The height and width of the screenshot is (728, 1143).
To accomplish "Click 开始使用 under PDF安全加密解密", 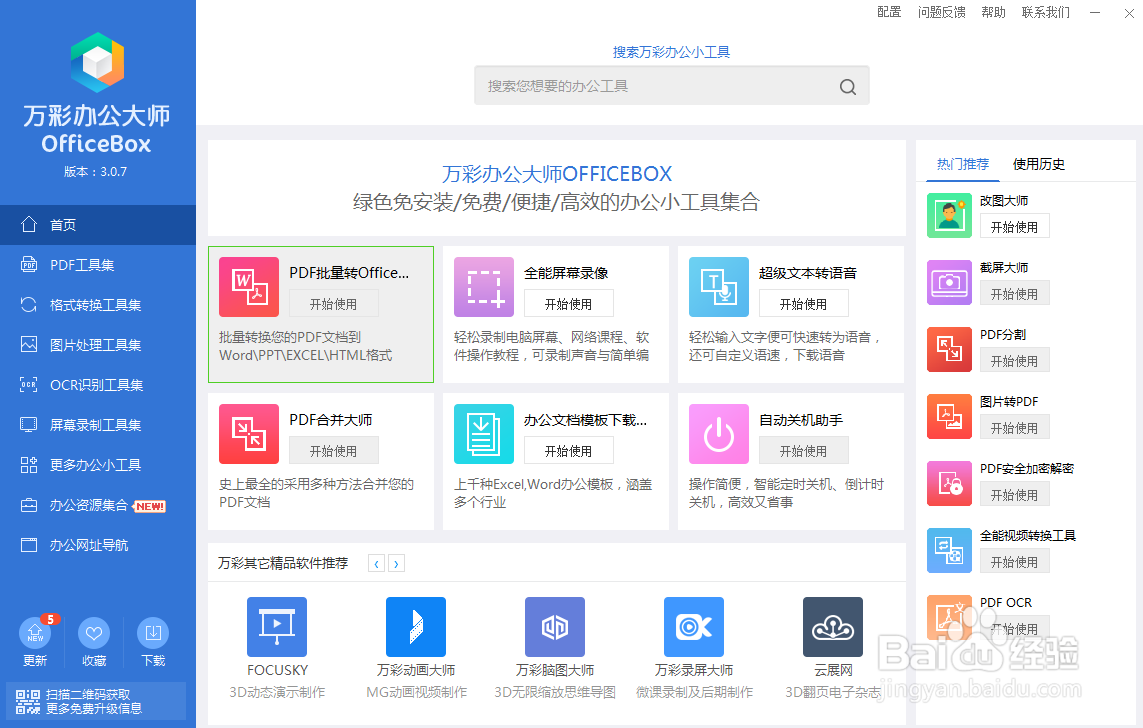I will (1015, 495).
